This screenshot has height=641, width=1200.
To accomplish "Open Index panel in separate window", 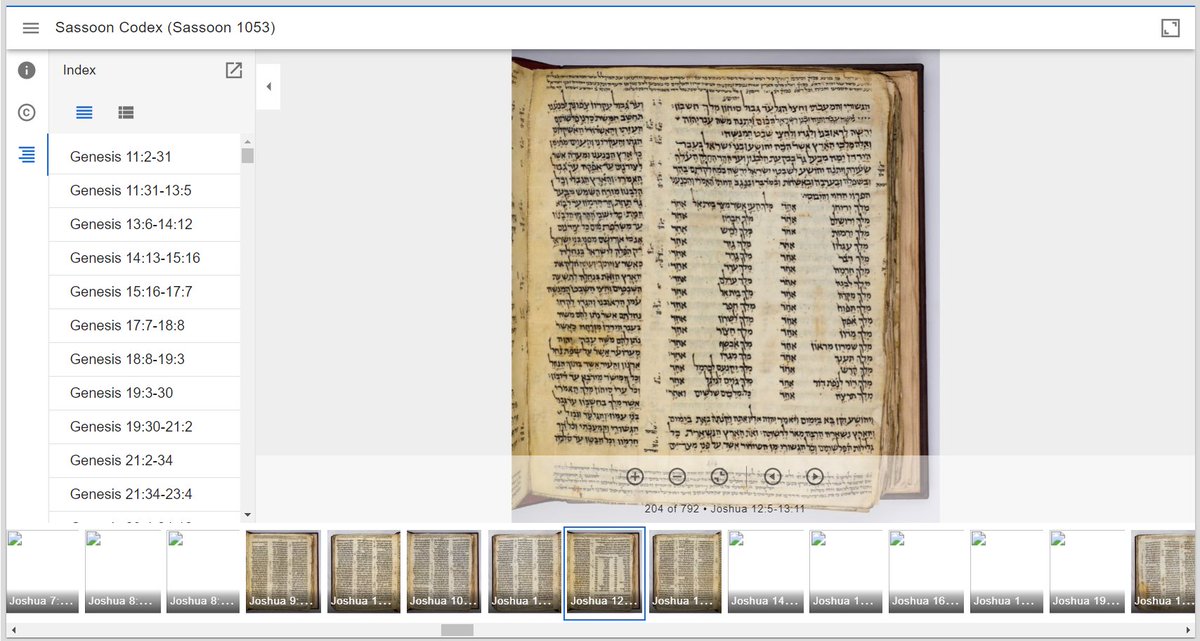I will point(234,70).
